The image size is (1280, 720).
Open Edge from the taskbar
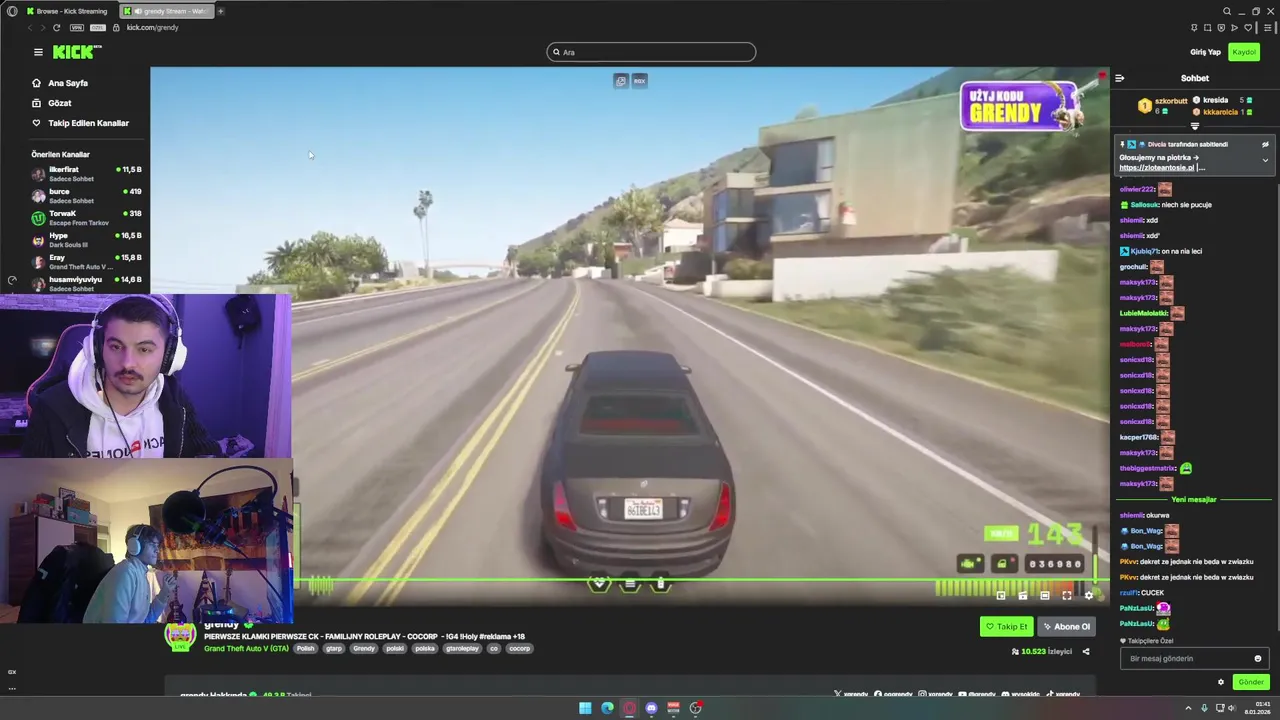pos(607,708)
